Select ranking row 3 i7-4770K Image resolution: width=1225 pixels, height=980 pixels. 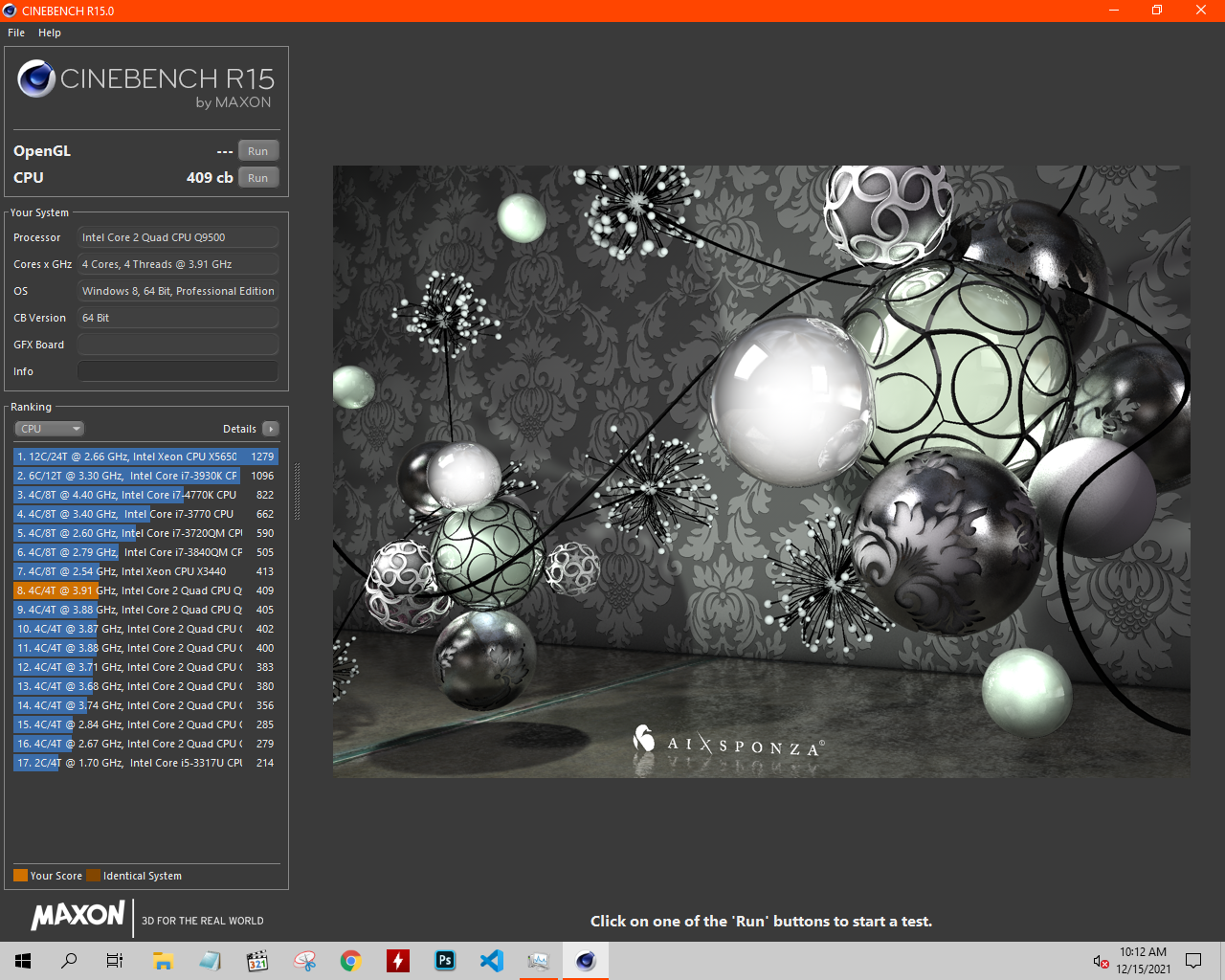tap(145, 495)
